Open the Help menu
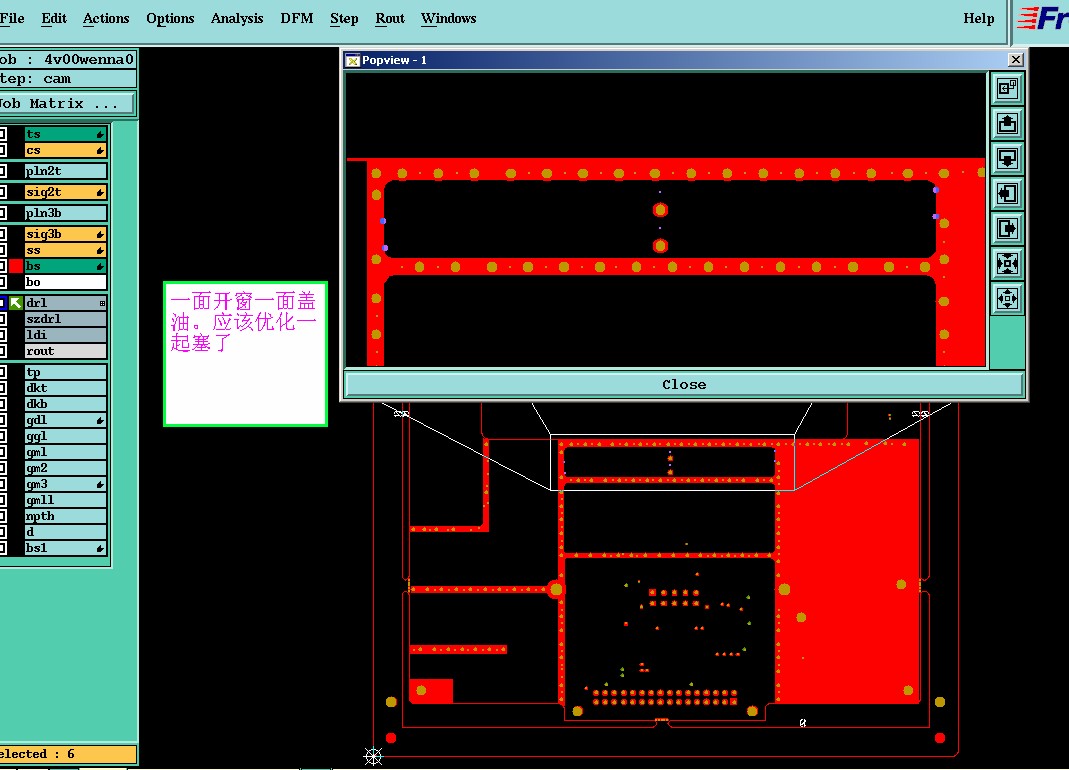 coord(978,18)
